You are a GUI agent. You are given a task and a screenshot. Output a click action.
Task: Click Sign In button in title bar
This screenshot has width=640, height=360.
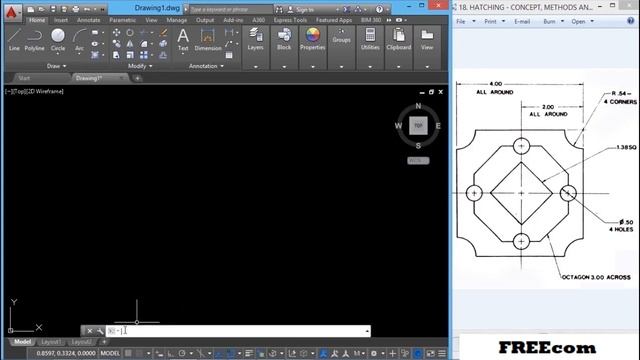point(301,9)
